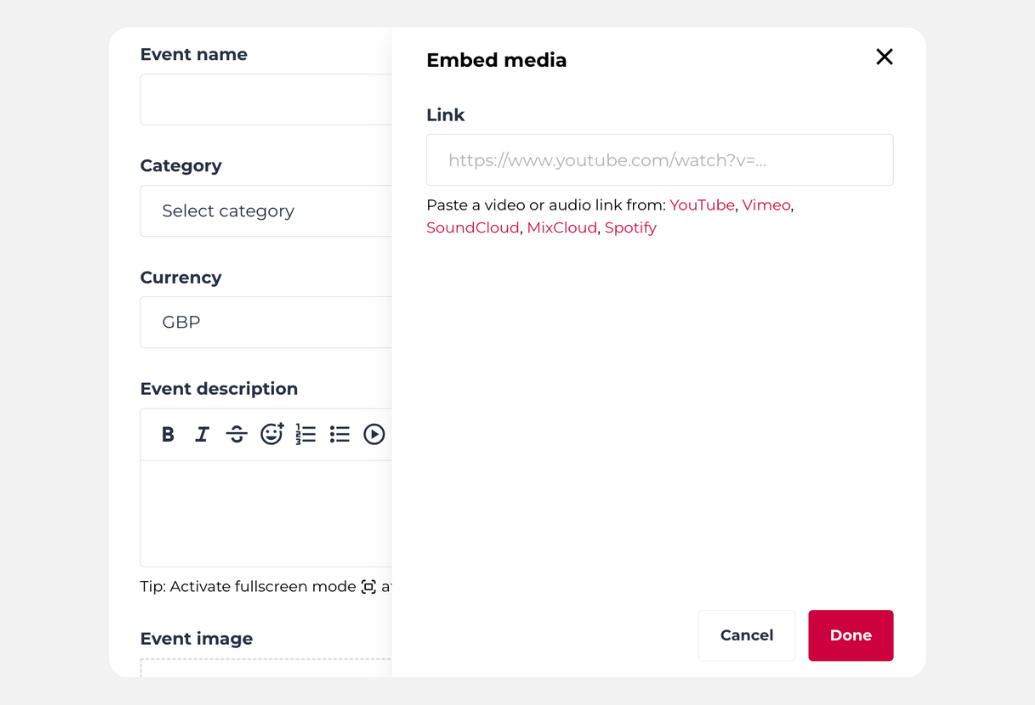Apply italic formatting

[x=201, y=433]
